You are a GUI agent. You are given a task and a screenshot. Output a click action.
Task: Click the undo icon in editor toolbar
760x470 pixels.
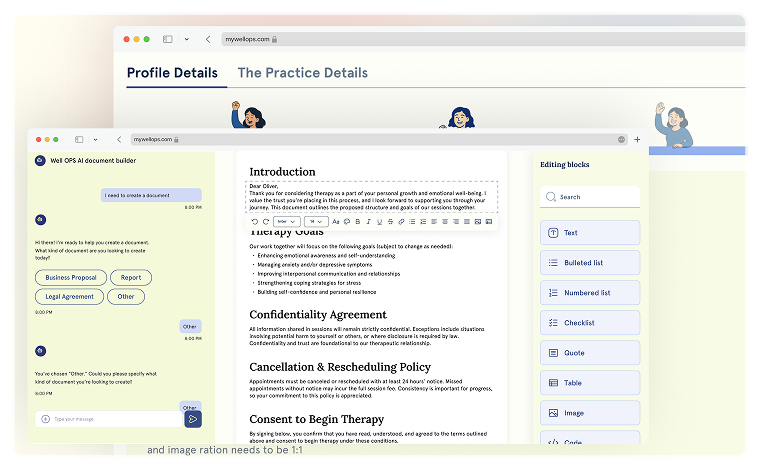[255, 221]
